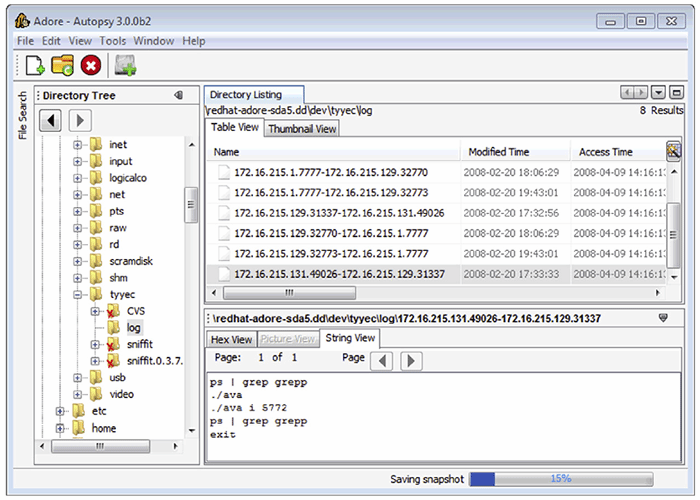Click the Add Image toolbar icon
700x500 pixels.
126,66
